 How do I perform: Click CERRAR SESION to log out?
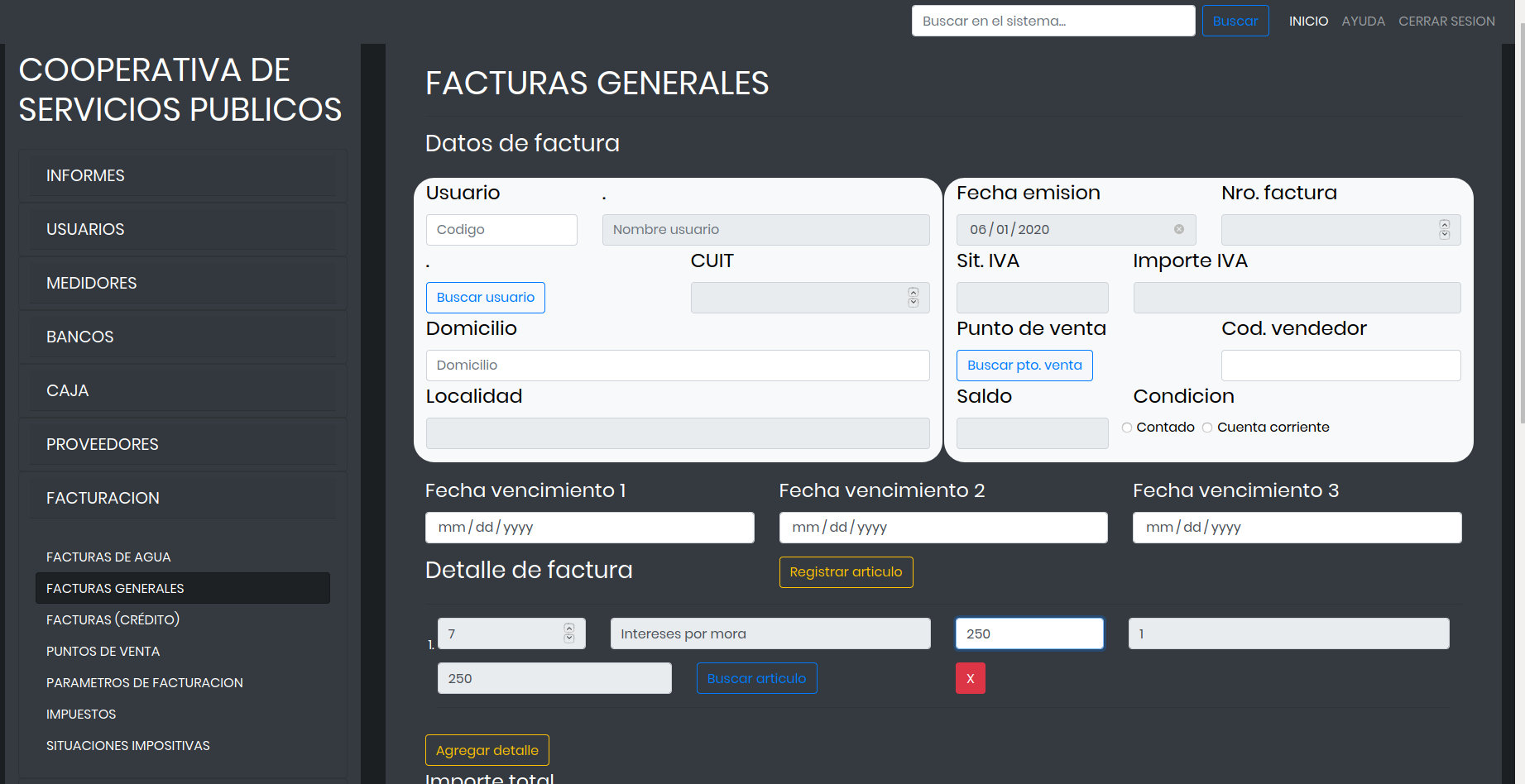[1446, 21]
